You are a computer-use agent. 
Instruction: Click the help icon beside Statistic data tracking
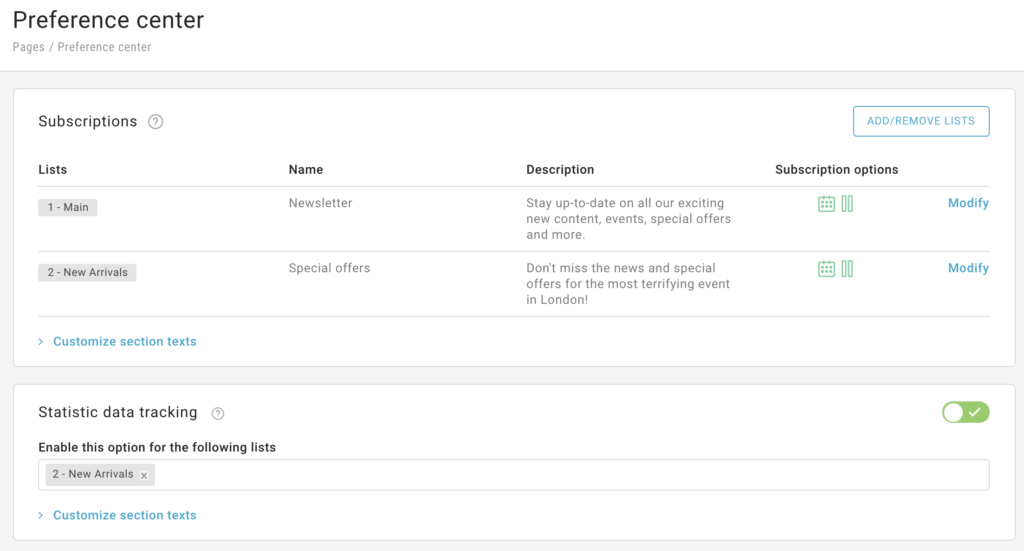218,413
